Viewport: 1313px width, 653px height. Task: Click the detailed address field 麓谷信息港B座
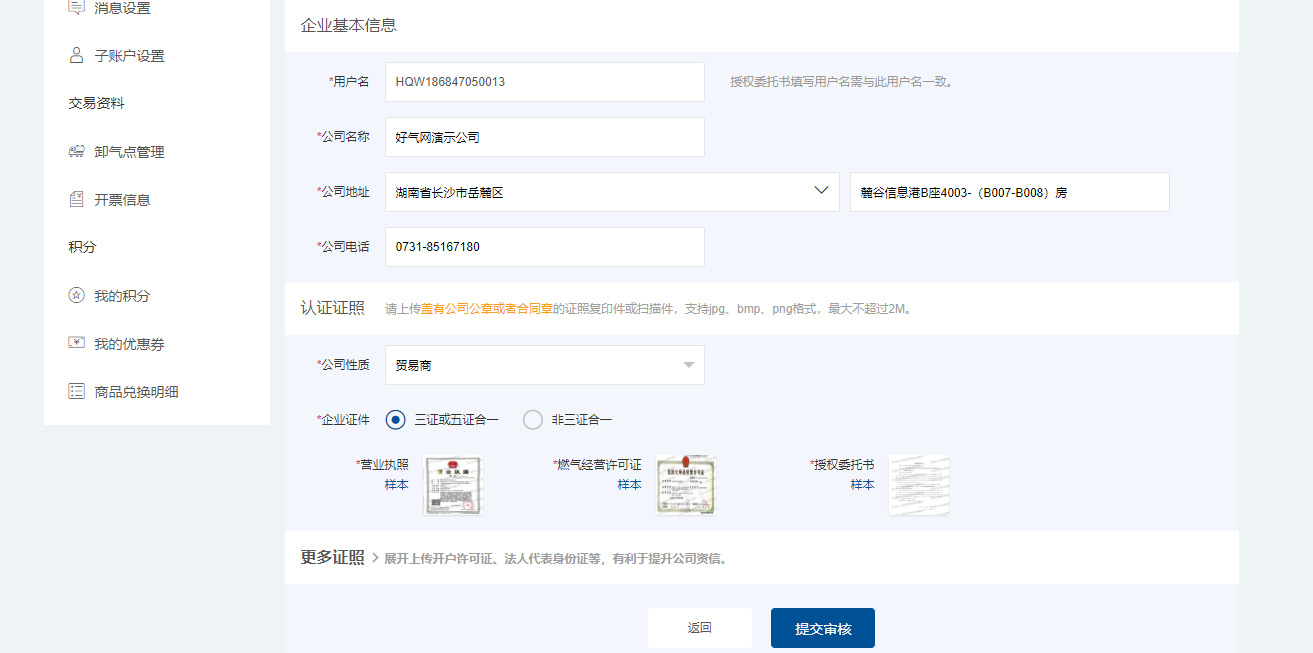pyautogui.click(x=1010, y=192)
